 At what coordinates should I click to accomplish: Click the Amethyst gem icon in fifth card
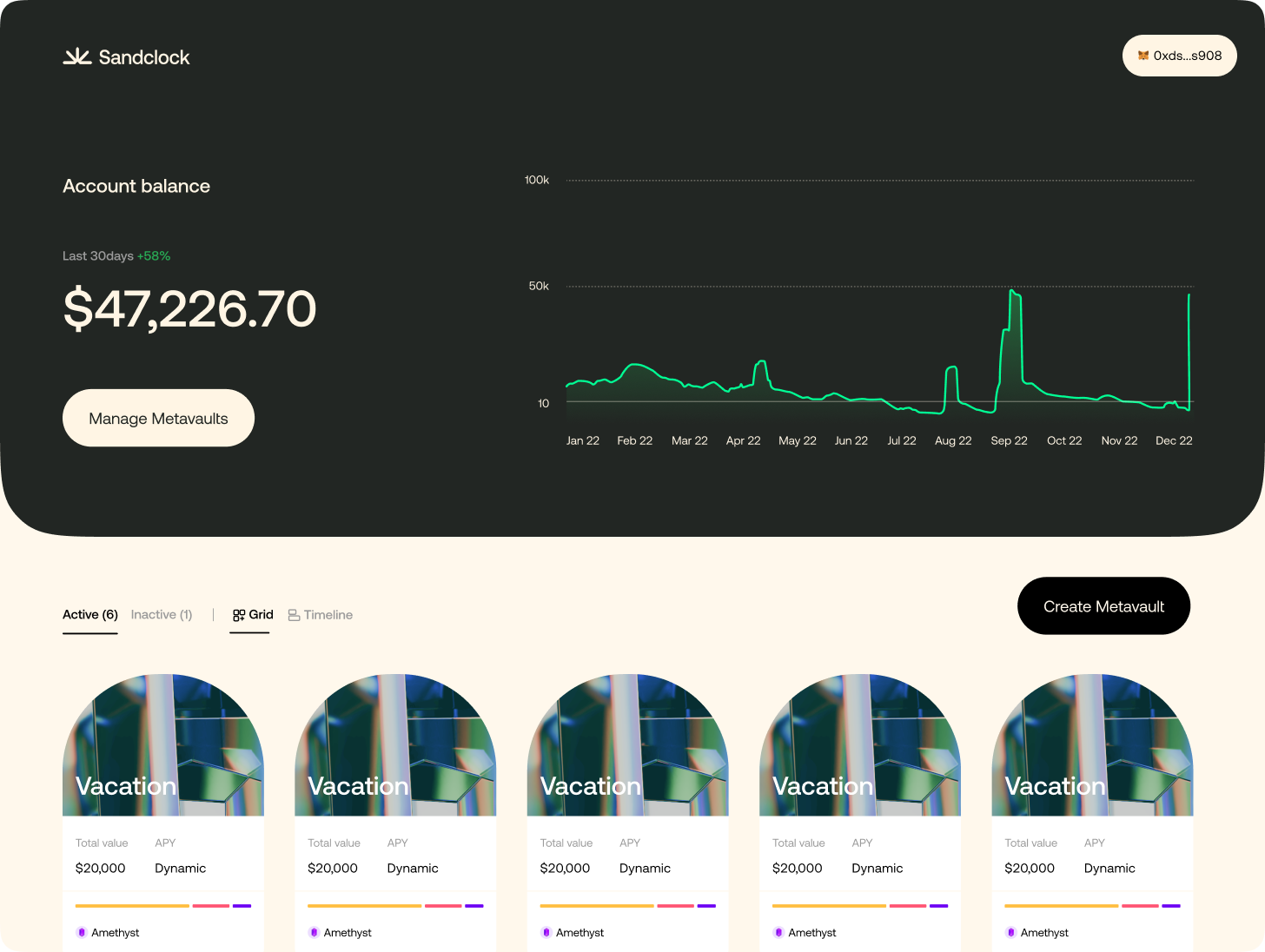coord(1010,932)
